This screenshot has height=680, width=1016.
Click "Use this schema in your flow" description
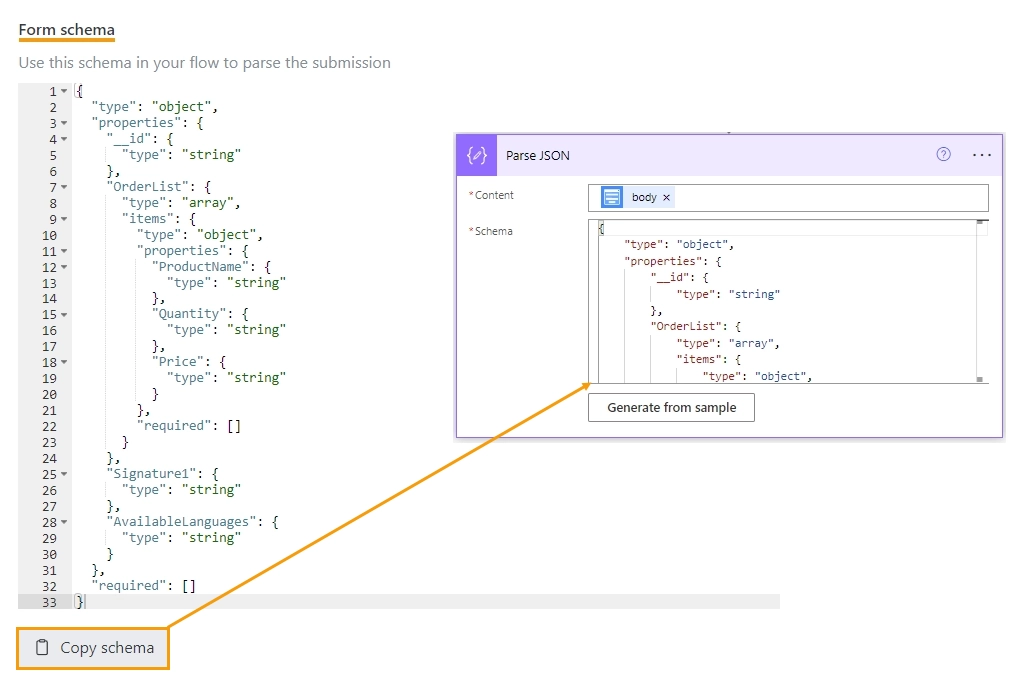205,63
